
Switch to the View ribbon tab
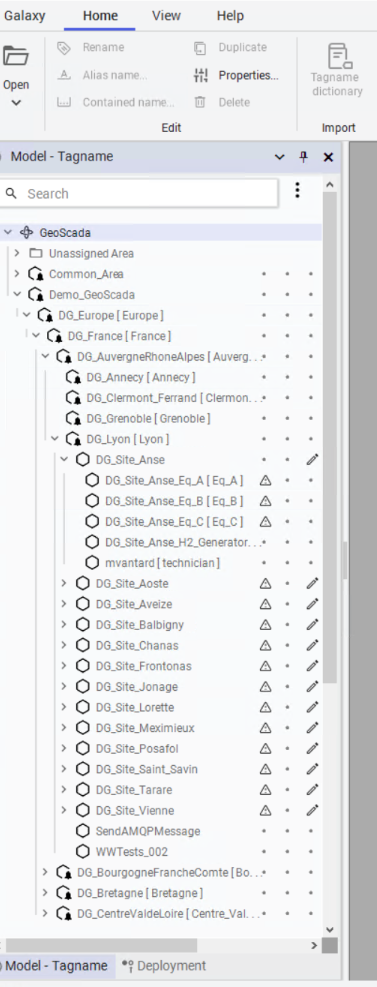(x=166, y=16)
